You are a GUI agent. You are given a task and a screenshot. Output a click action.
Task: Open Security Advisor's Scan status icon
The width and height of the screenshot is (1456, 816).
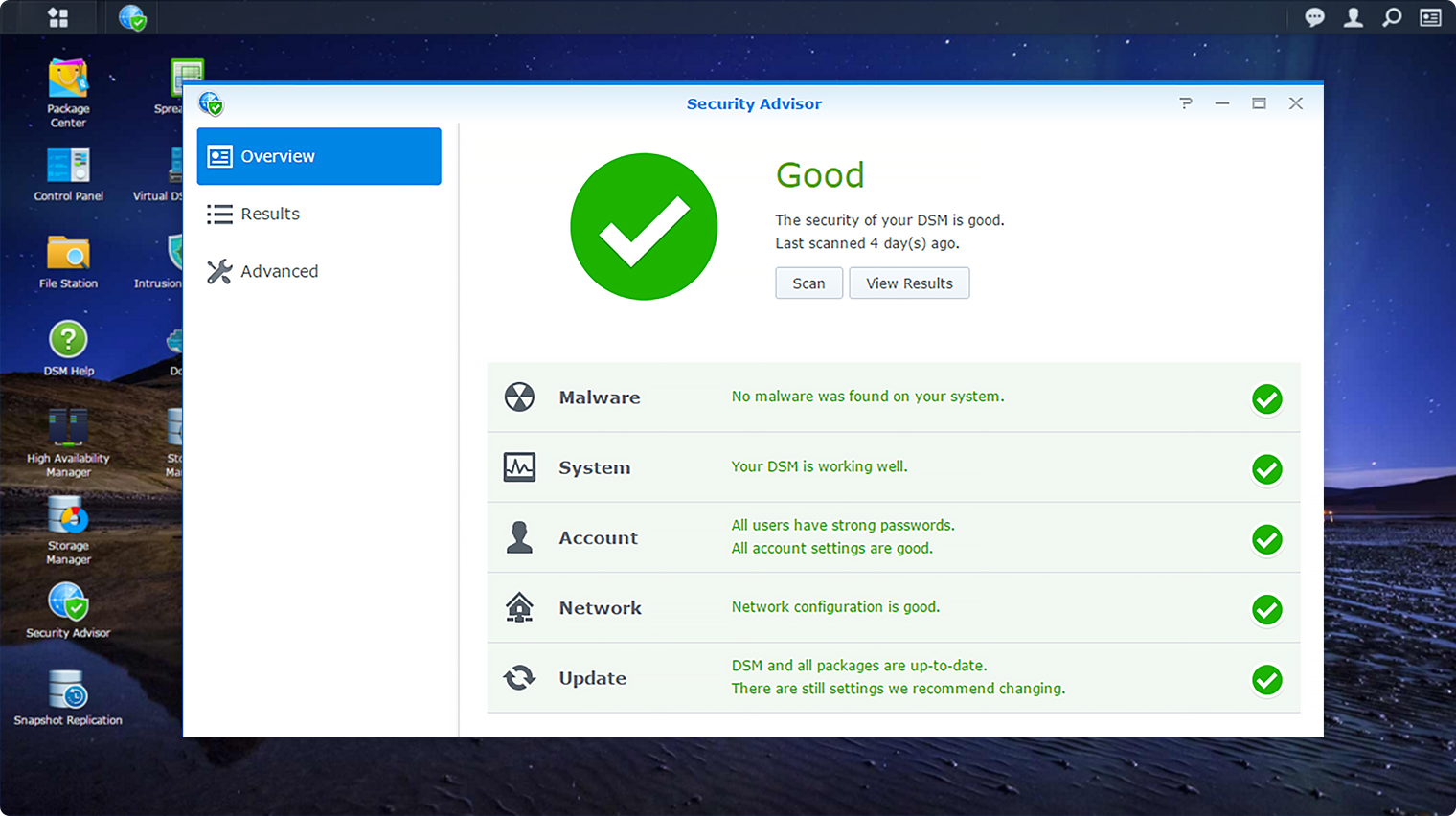point(644,227)
